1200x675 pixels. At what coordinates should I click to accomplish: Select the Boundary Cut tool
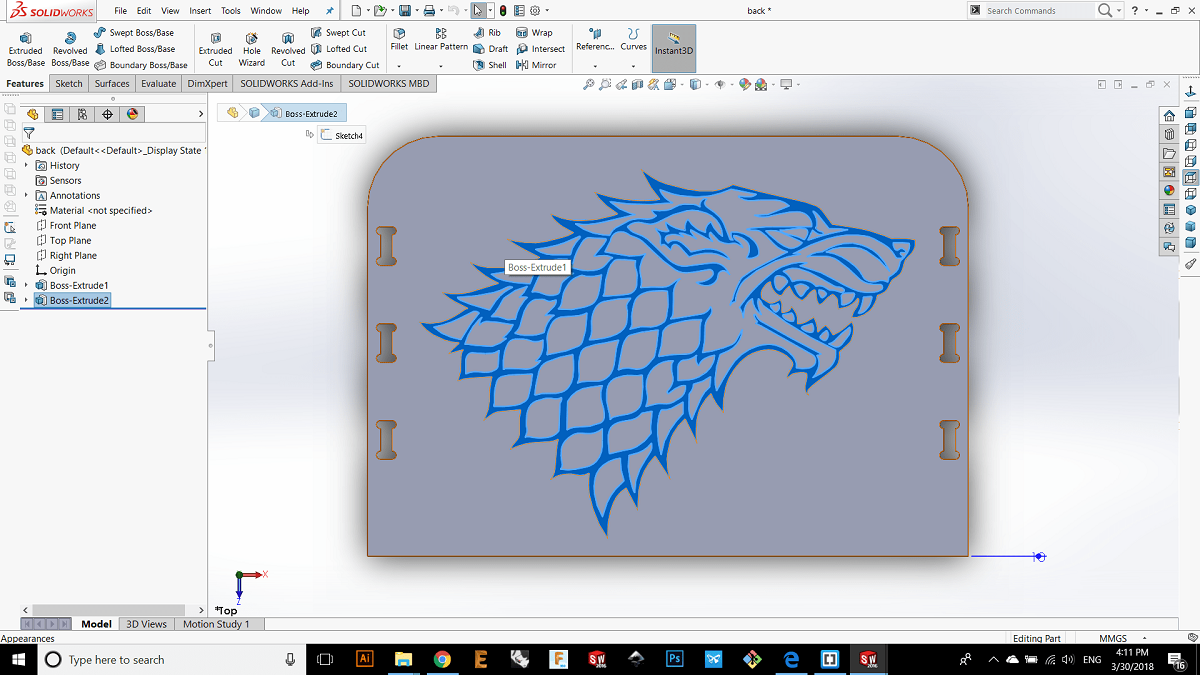click(345, 65)
